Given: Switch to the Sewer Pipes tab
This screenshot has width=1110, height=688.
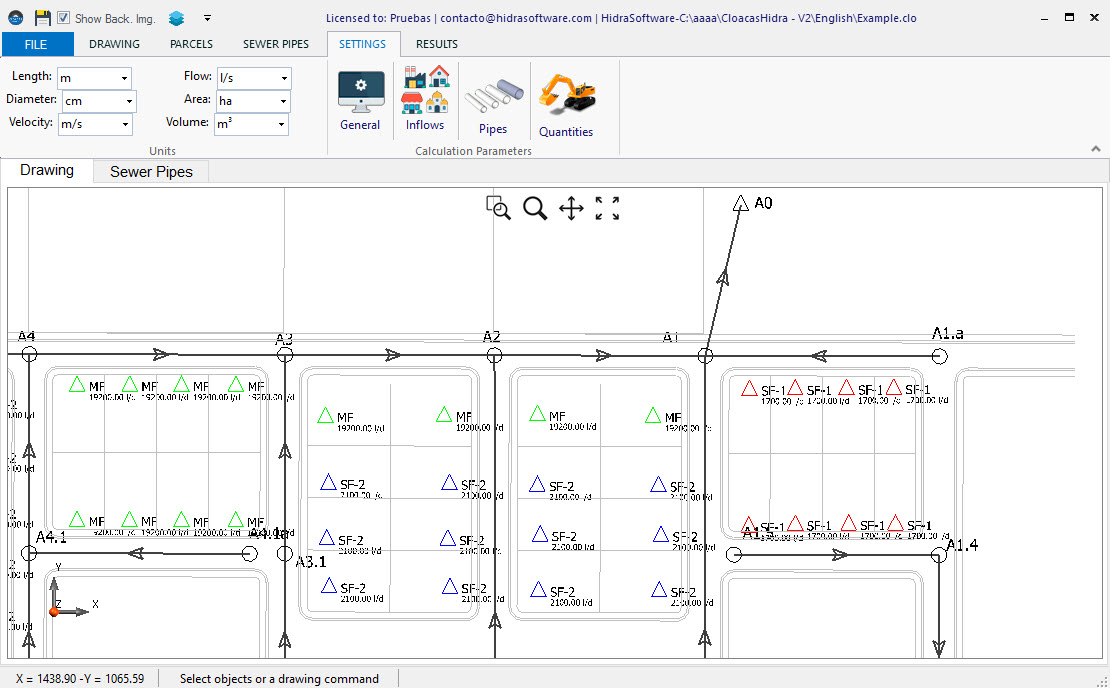Looking at the screenshot, I should tap(150, 171).
